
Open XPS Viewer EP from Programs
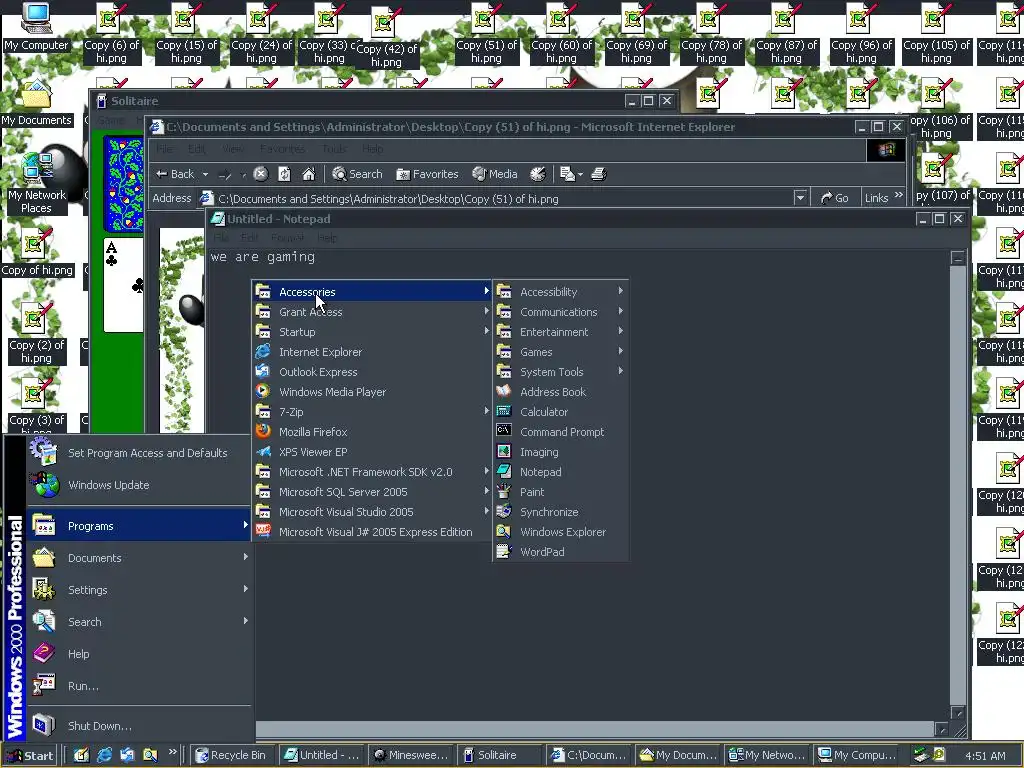click(372, 452)
